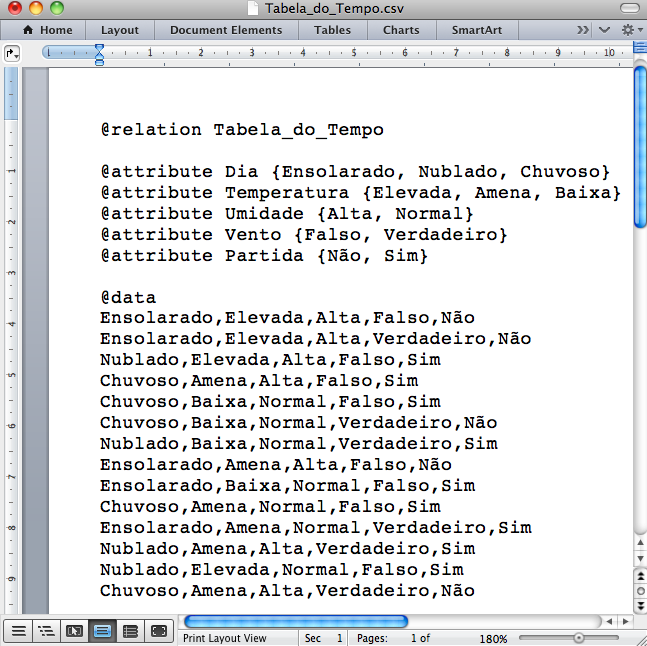Open the Document Elements tab
This screenshot has width=647, height=646.
point(226,30)
